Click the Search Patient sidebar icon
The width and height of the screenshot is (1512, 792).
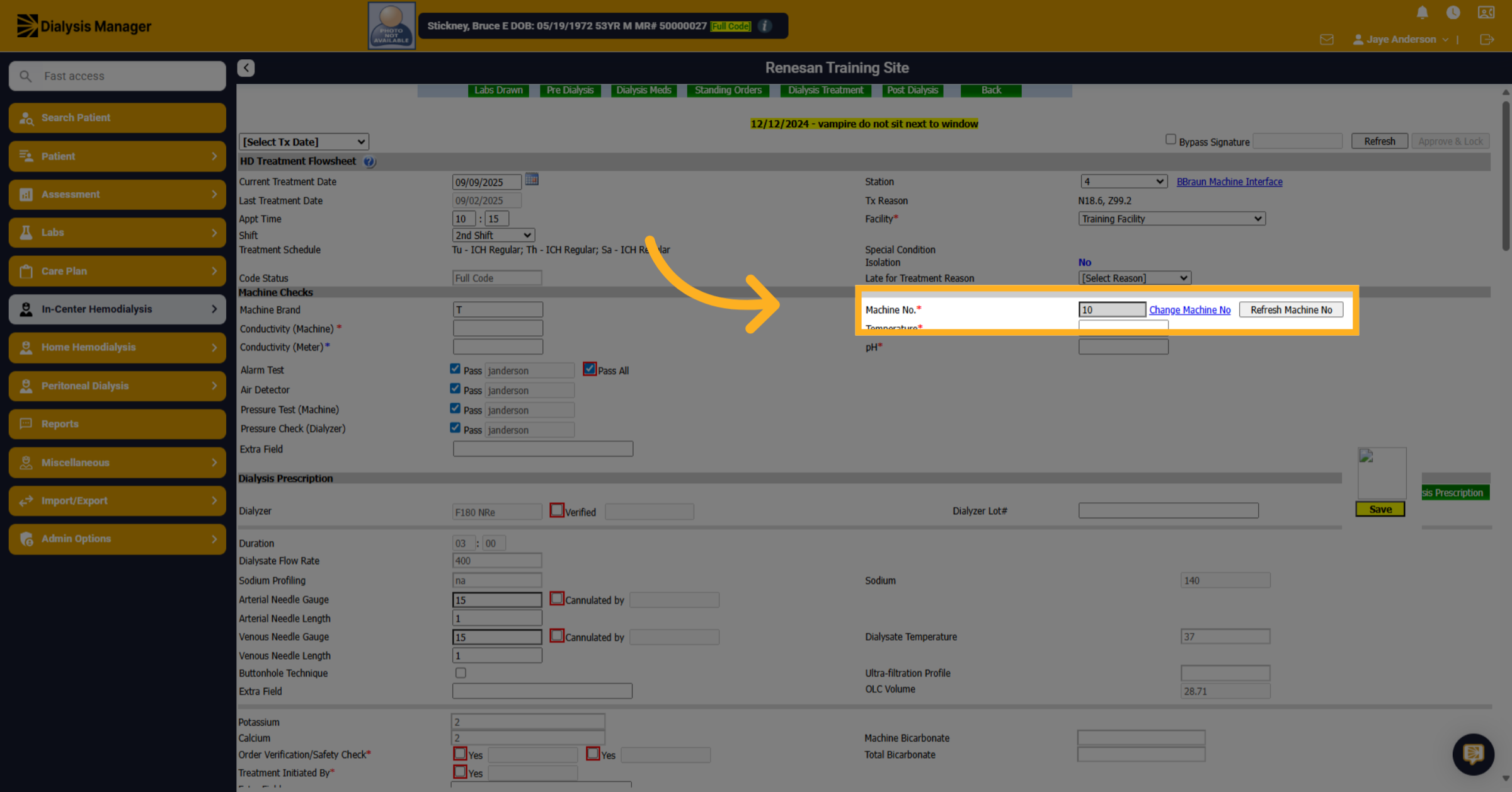pos(26,118)
